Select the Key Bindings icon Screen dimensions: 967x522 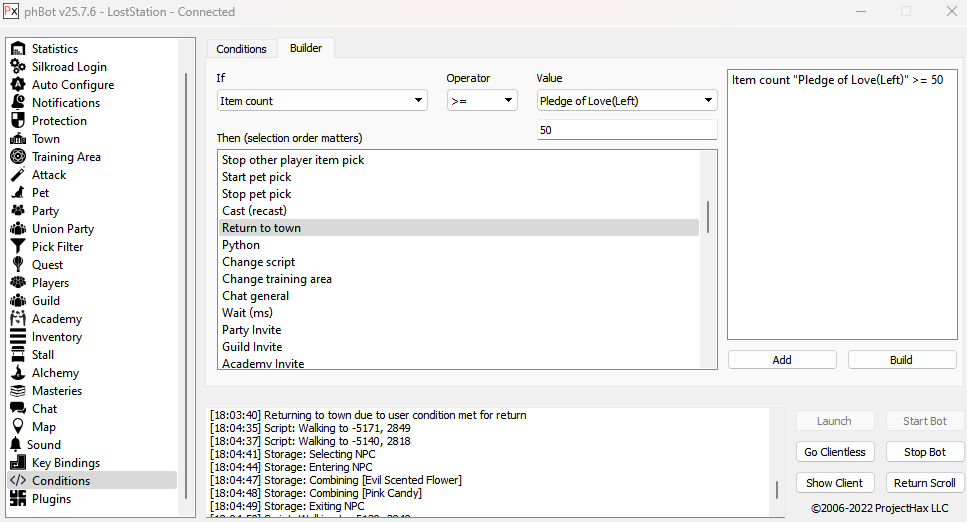(17, 462)
